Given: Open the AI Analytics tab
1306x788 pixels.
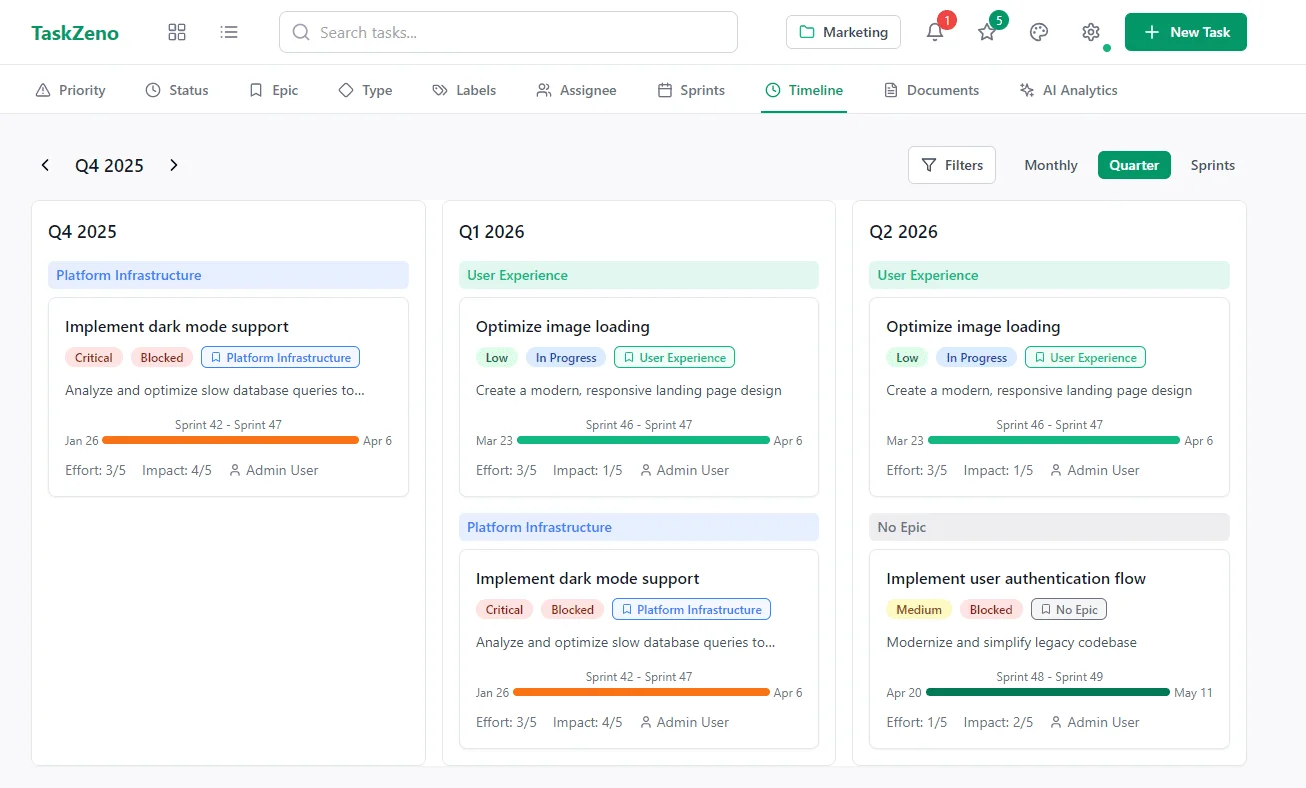Looking at the screenshot, I should 1068,90.
